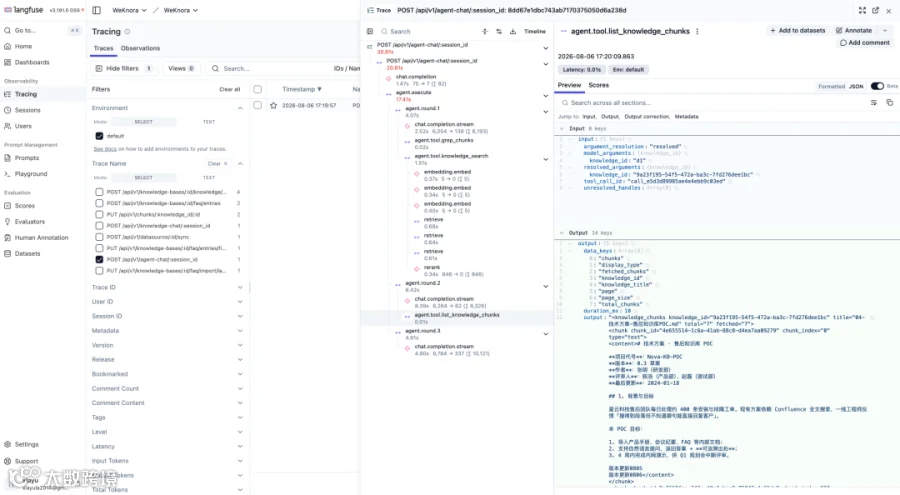Open the Playground
Image resolution: width=900 pixels, height=495 pixels.
click(x=31, y=174)
